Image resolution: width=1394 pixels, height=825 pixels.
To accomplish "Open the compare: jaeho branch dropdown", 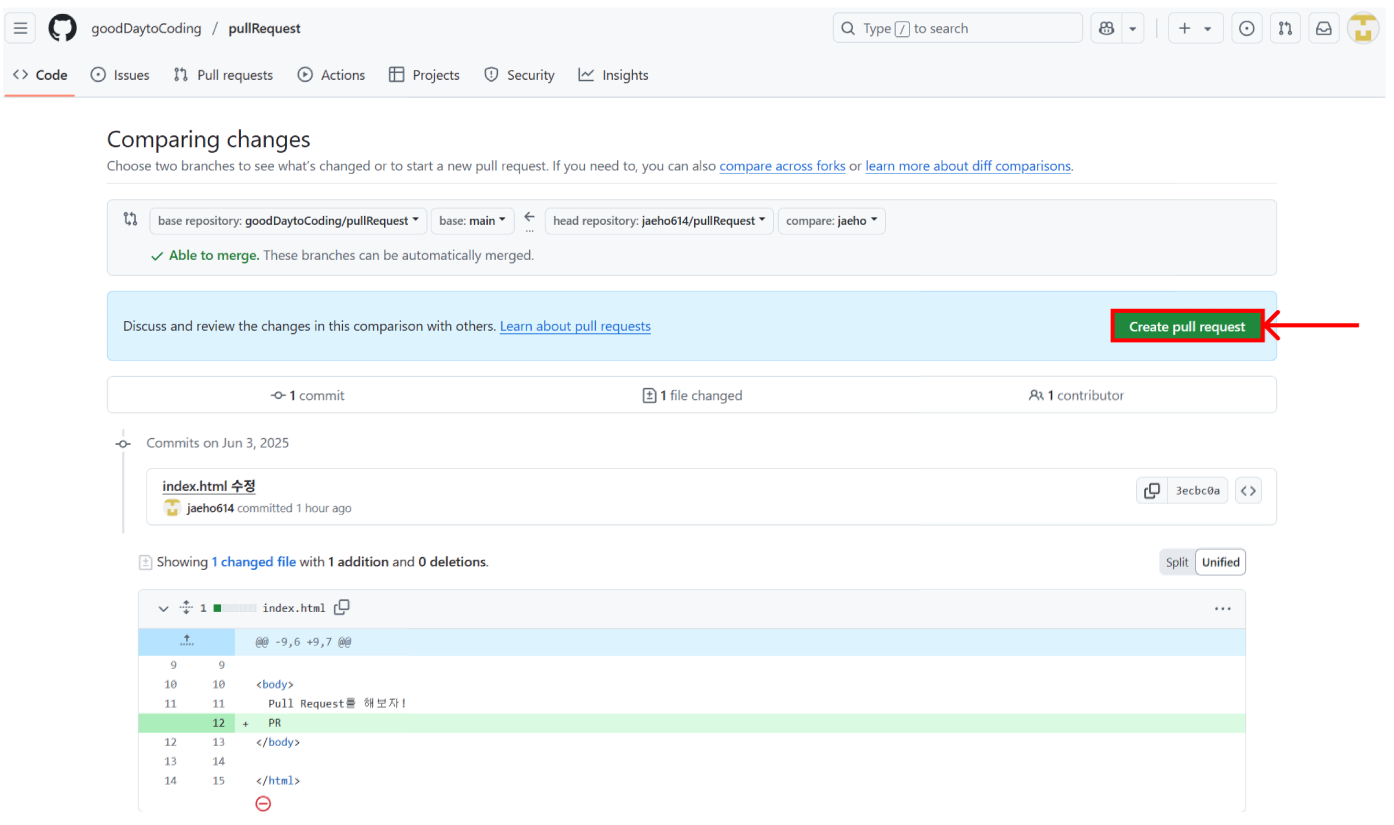I will coord(832,221).
